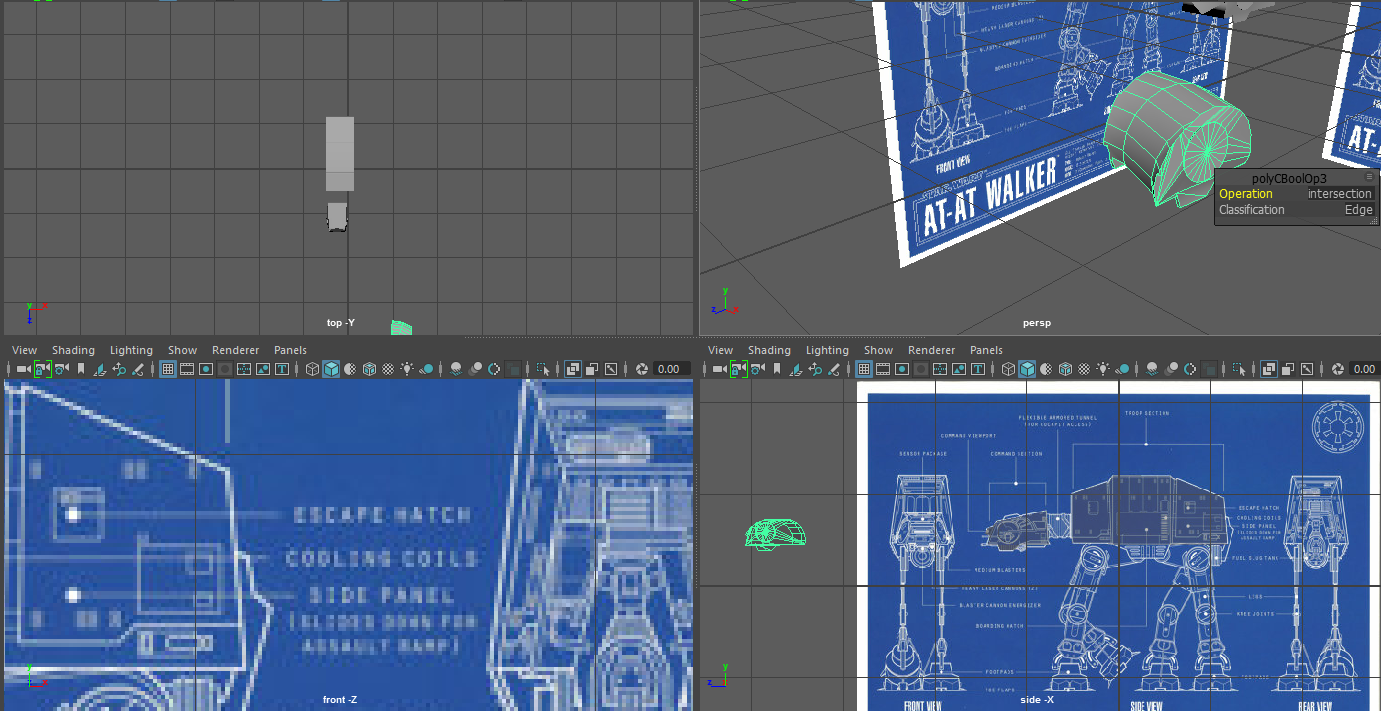
Task: Open the Show menu of the side panel
Action: (x=878, y=350)
